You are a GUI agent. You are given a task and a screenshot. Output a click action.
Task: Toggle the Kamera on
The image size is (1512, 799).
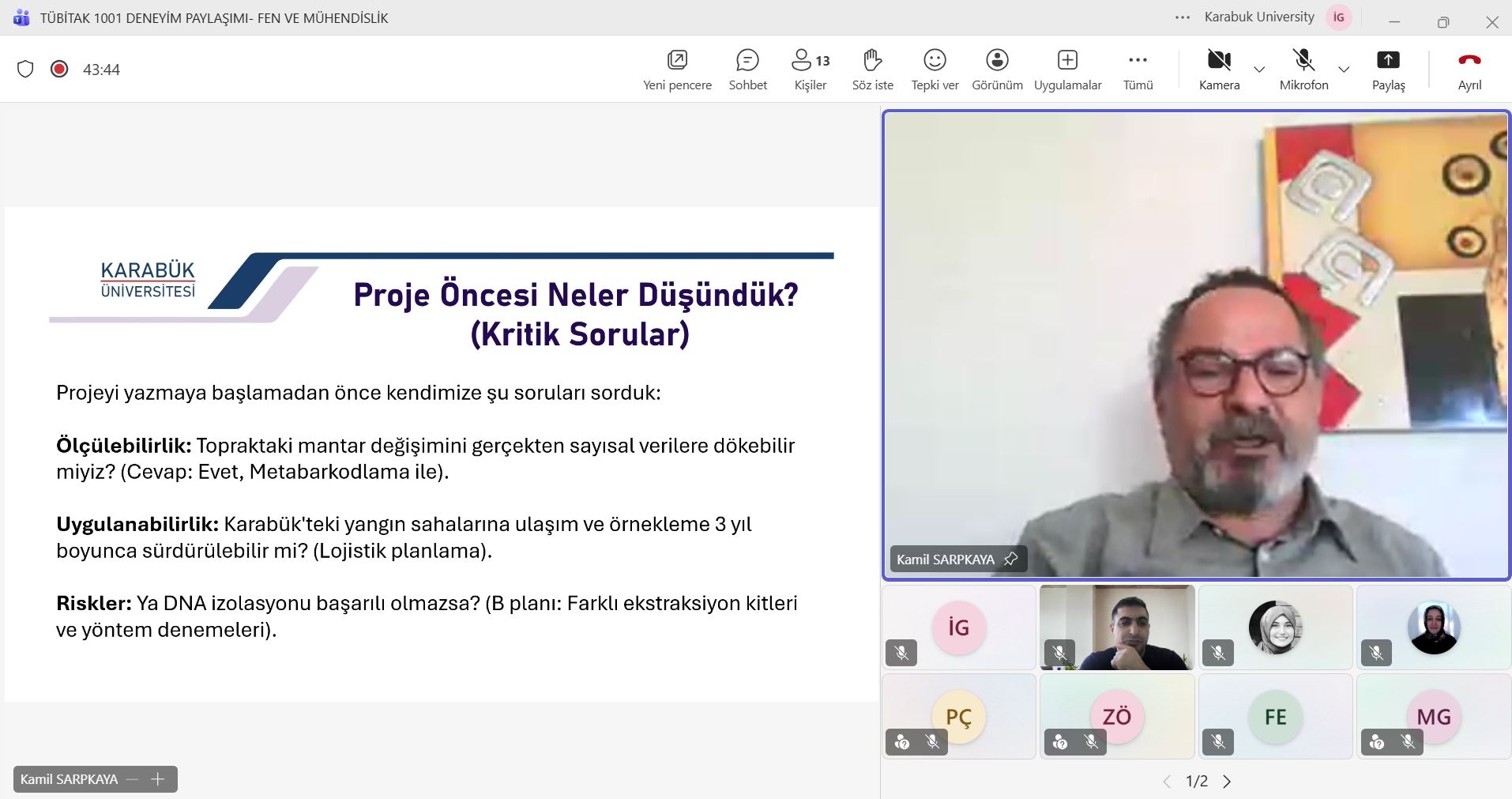(1219, 69)
